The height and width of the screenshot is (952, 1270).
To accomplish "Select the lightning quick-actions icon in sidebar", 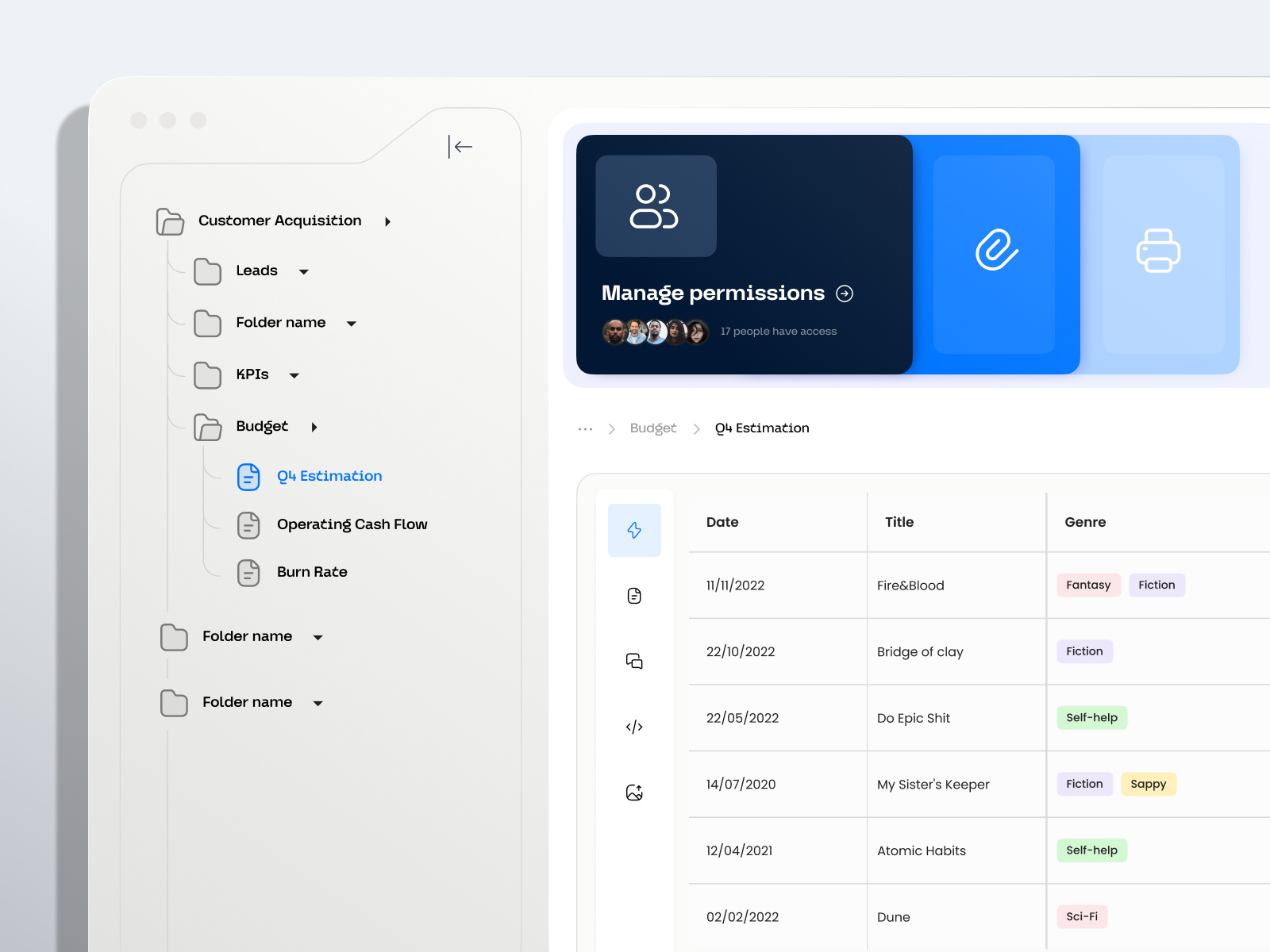I will (634, 530).
